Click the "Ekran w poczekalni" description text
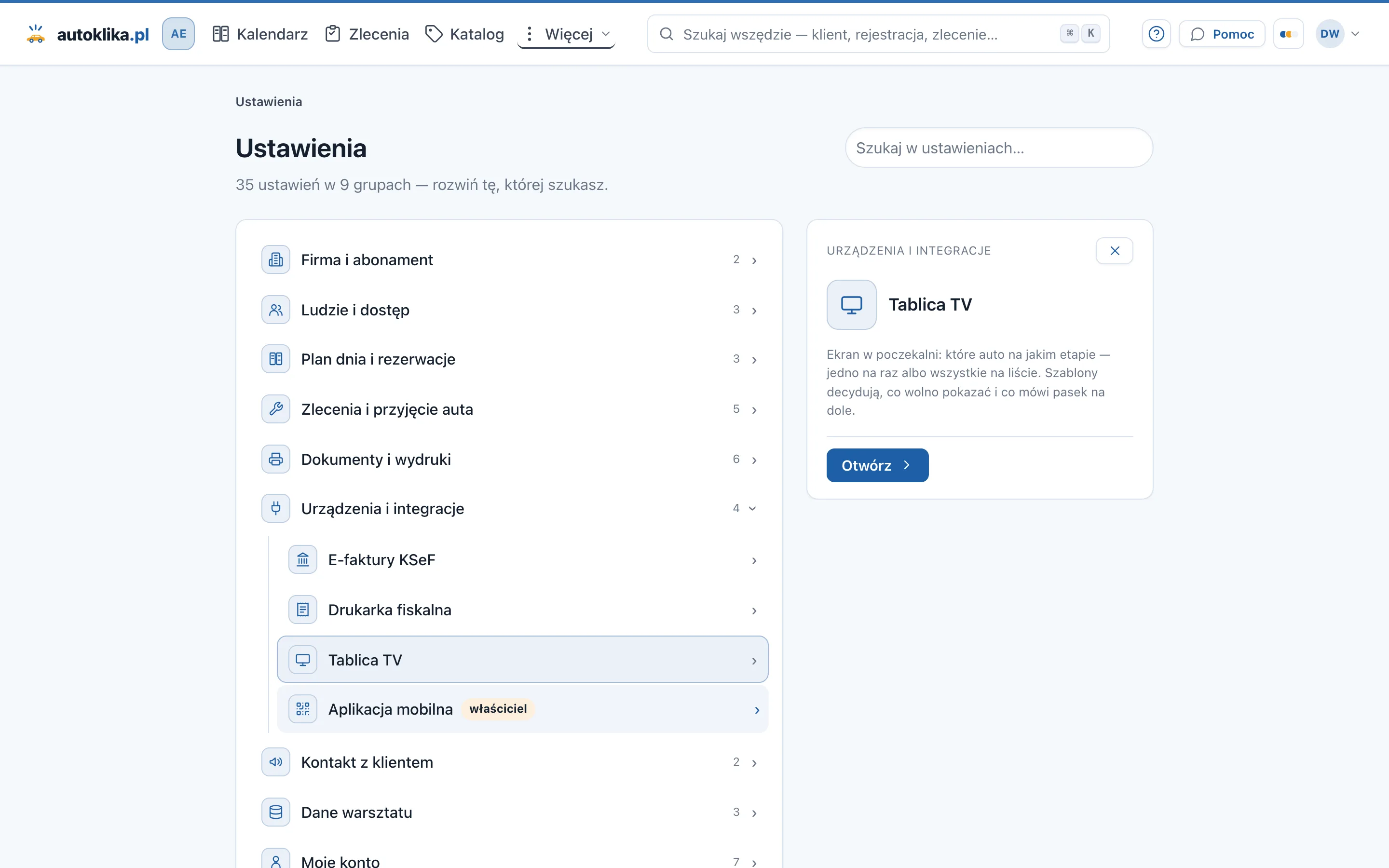Viewport: 1389px width, 868px height. 967,382
